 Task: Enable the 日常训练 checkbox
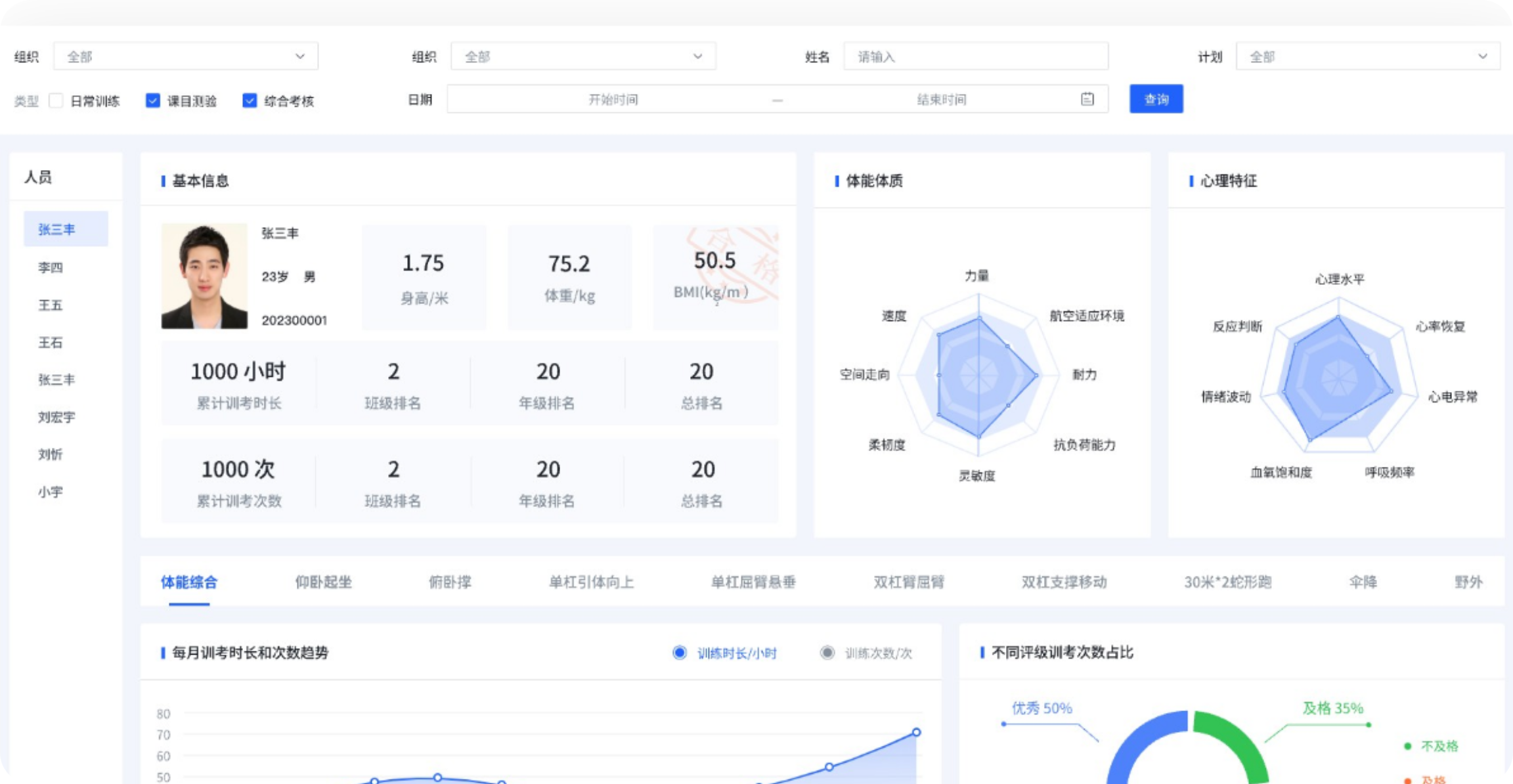pos(57,101)
